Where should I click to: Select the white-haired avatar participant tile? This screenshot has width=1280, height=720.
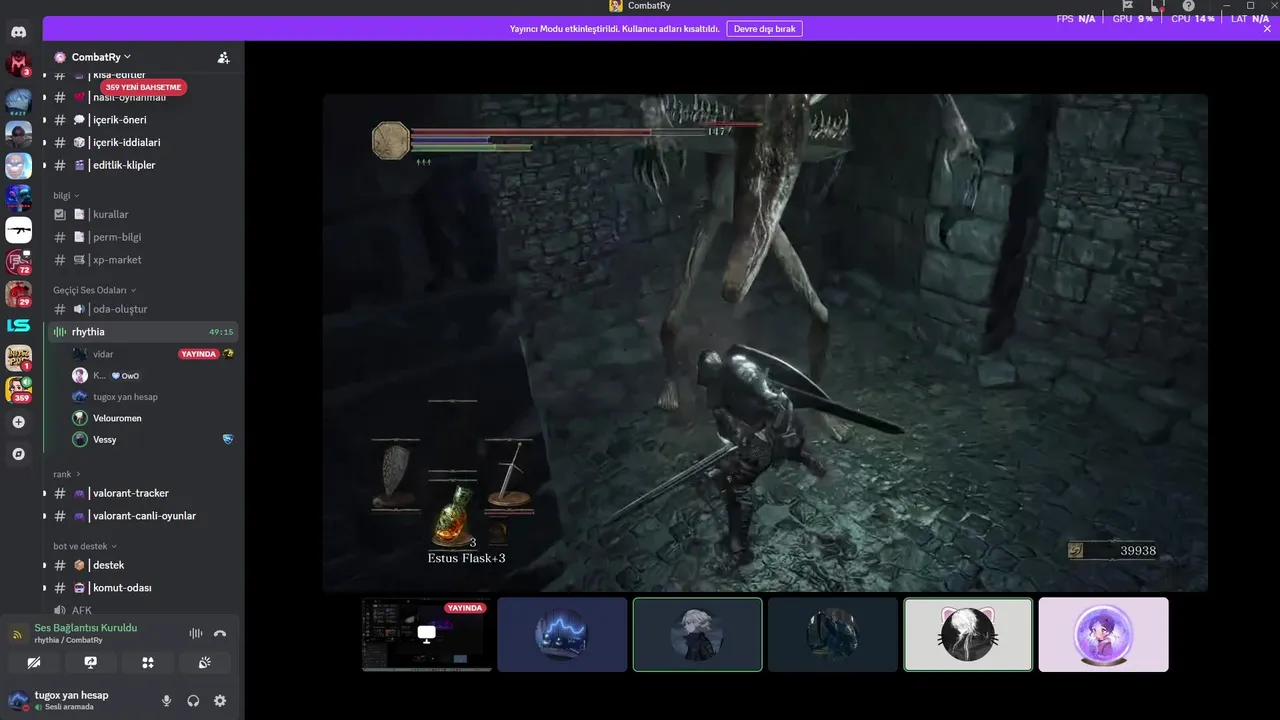(x=697, y=634)
